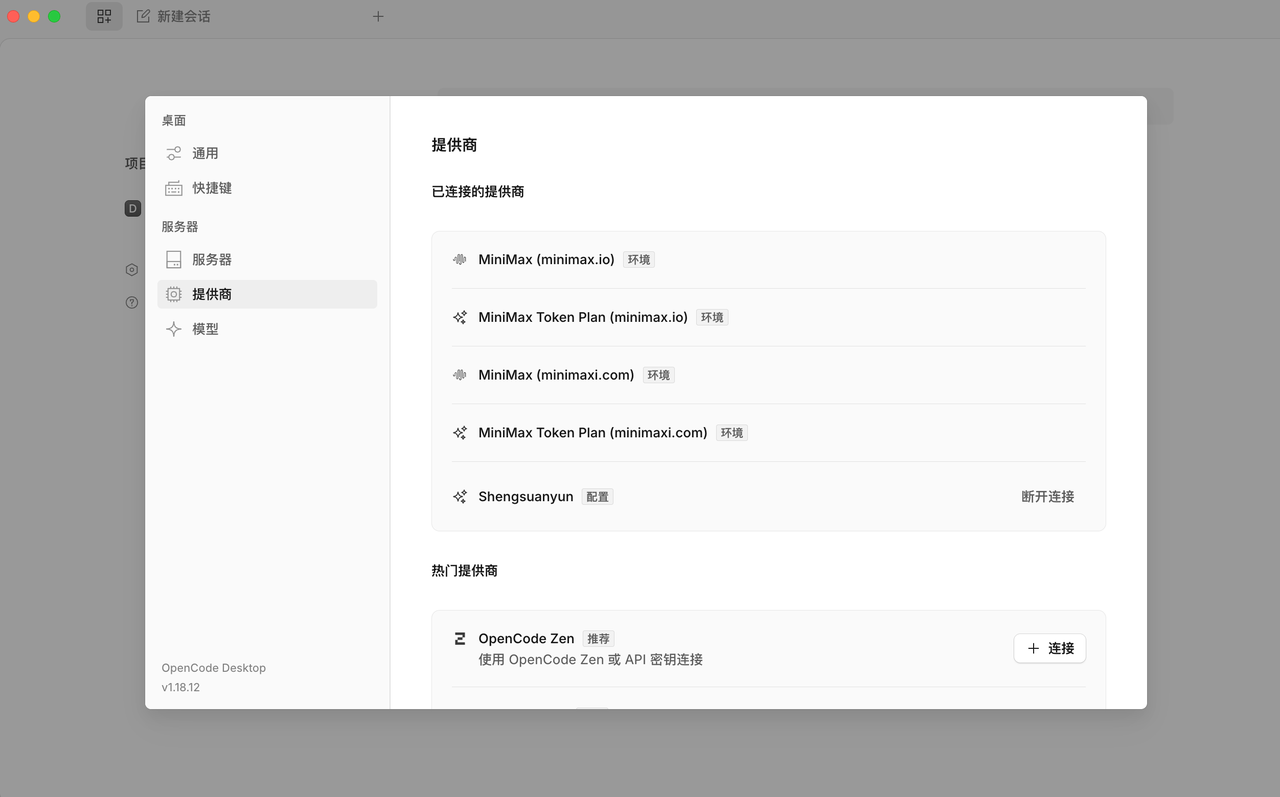This screenshot has width=1280, height=797.
Task: Open the 通用 settings page
Action: point(267,153)
